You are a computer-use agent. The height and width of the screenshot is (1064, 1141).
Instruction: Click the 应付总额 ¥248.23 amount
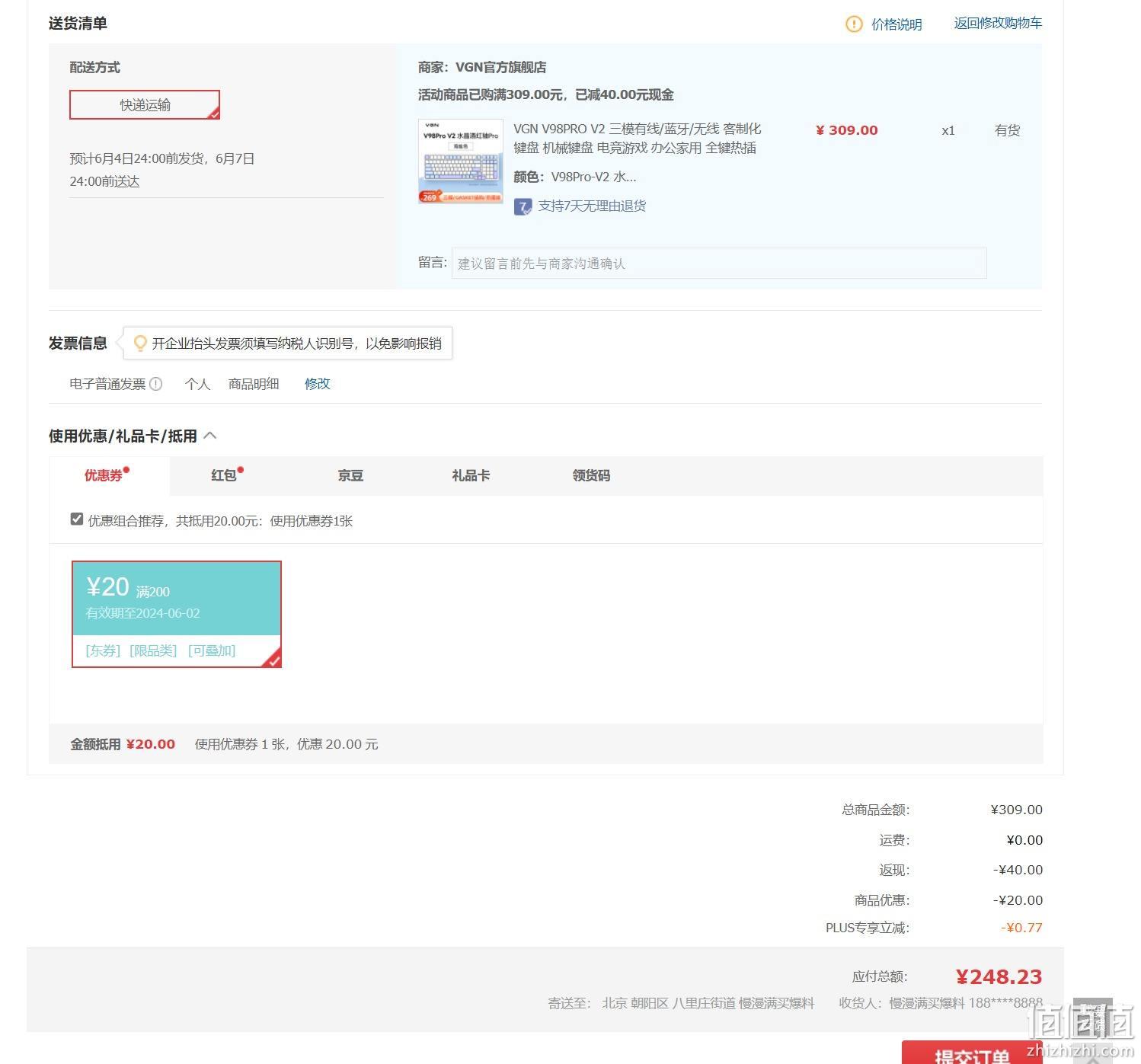[999, 976]
